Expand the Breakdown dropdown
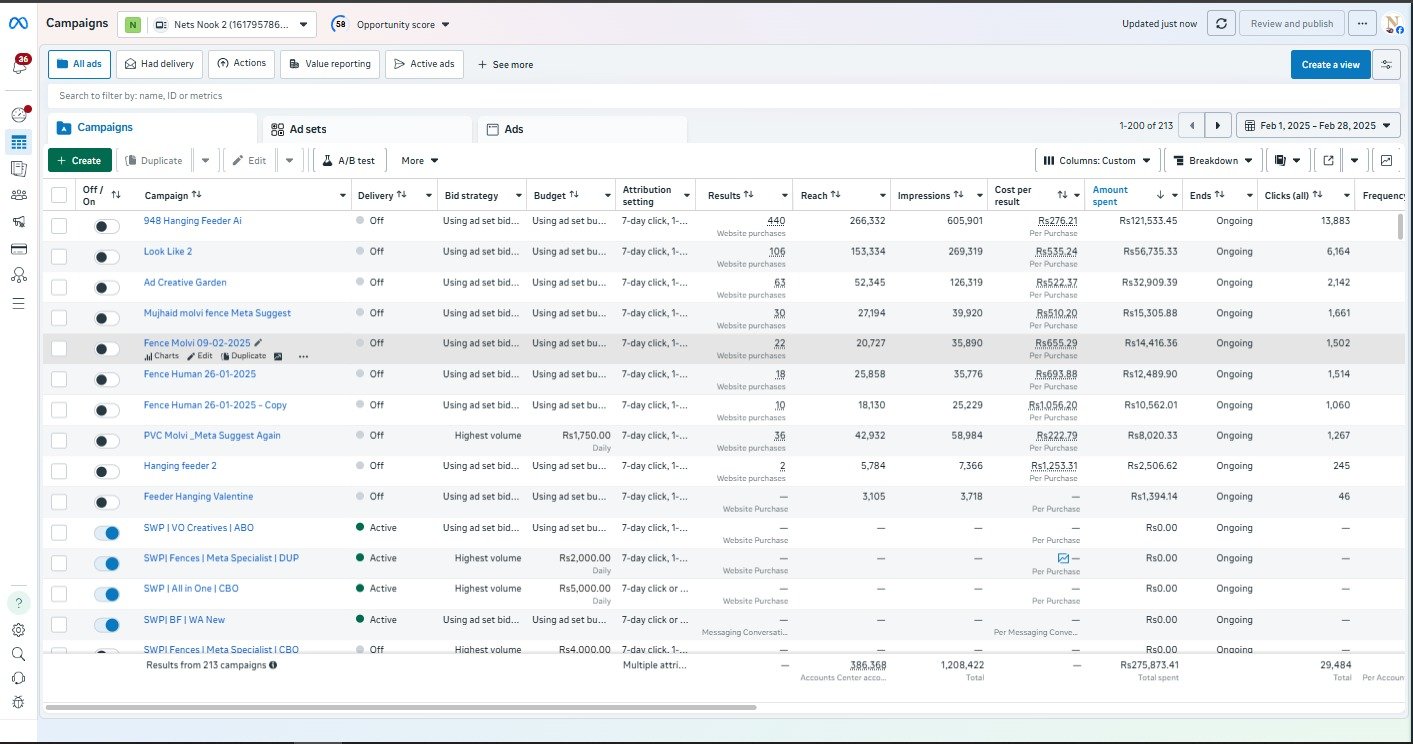Viewport: 1413px width, 744px height. [1212, 160]
